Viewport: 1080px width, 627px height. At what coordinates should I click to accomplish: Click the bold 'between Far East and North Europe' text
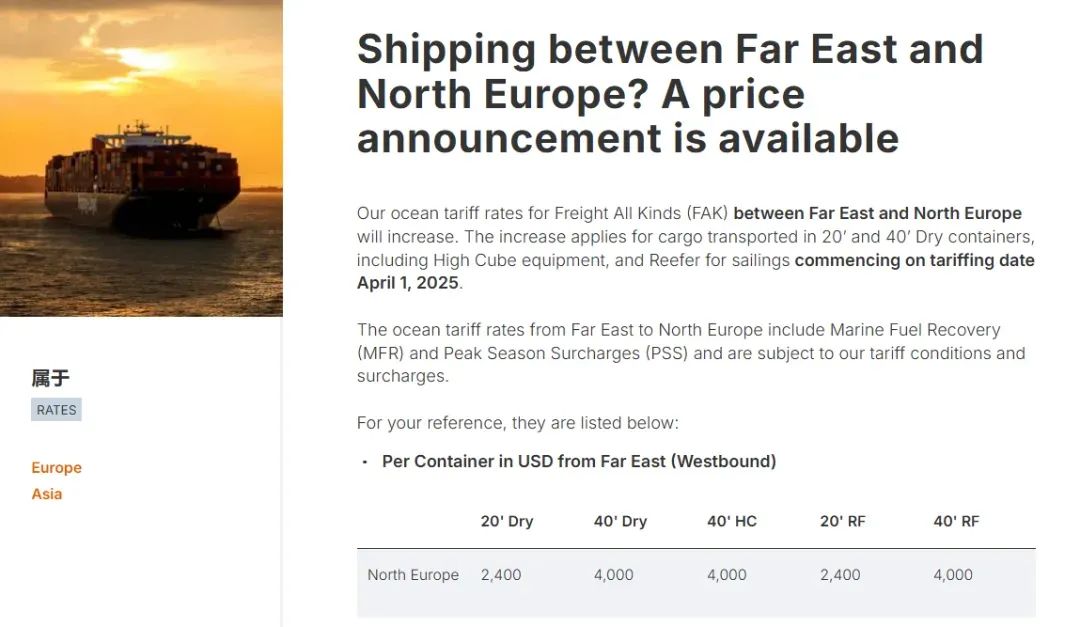click(x=878, y=214)
